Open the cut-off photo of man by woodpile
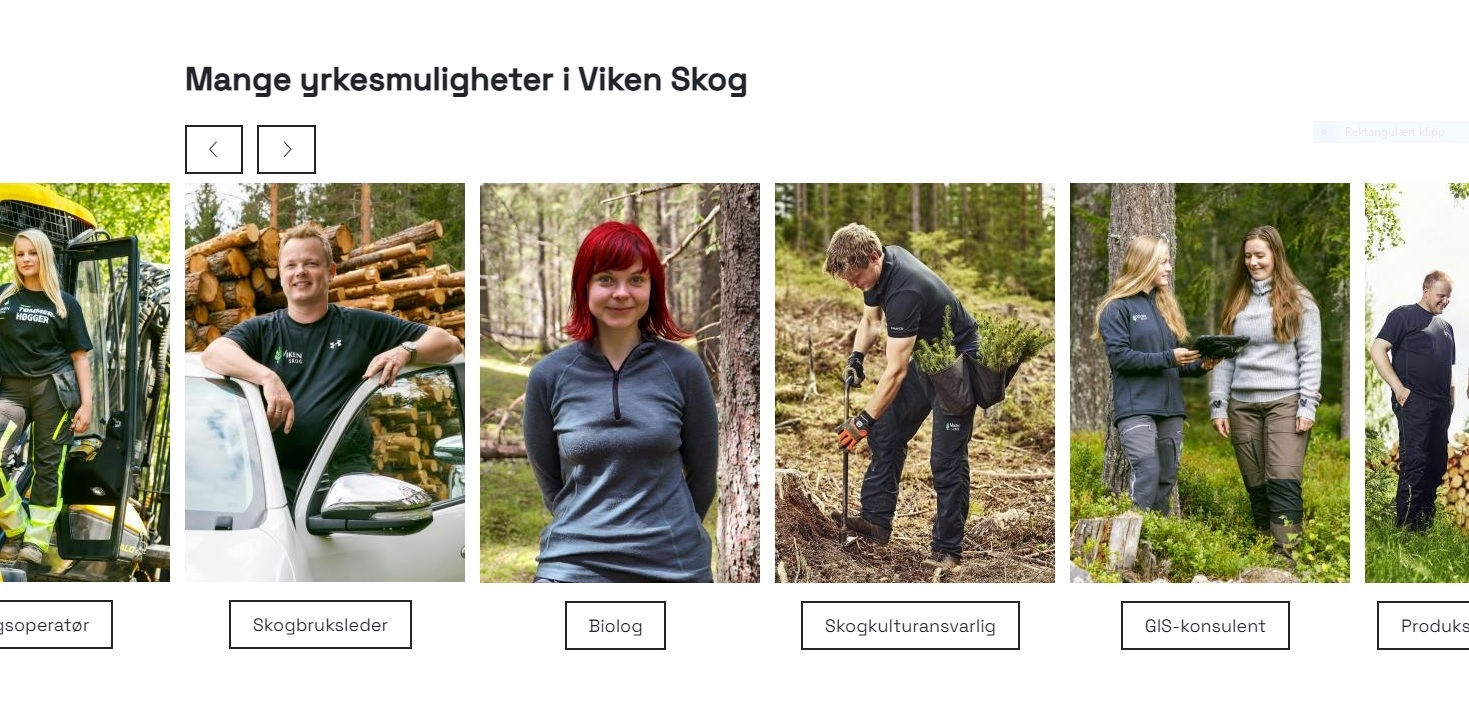1469x712 pixels. [1417, 382]
